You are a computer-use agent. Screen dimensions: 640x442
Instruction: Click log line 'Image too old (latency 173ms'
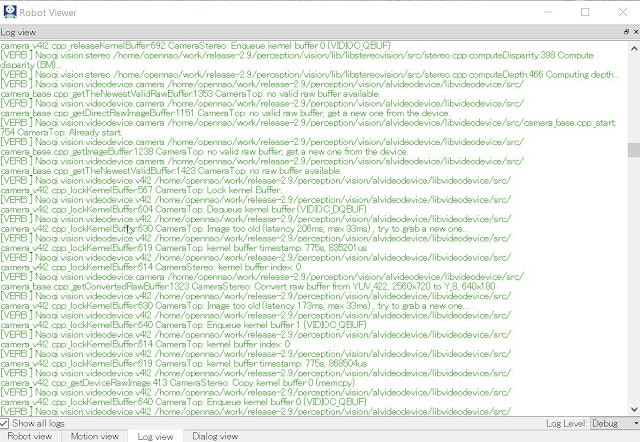[x=233, y=306]
